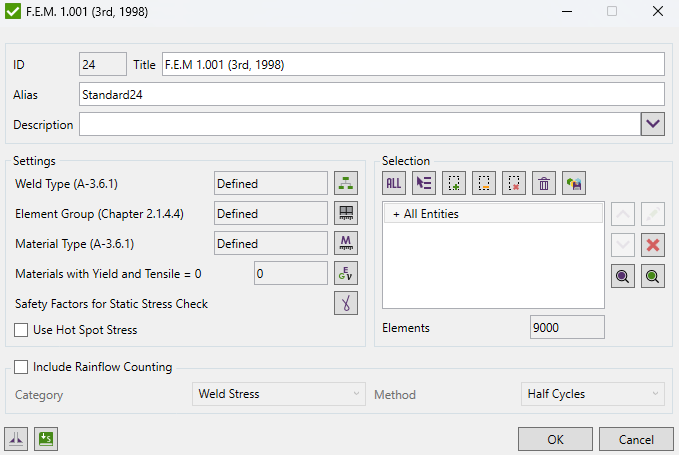The height and width of the screenshot is (455, 679).
Task: Open the Element Group settings icon
Action: 345,213
